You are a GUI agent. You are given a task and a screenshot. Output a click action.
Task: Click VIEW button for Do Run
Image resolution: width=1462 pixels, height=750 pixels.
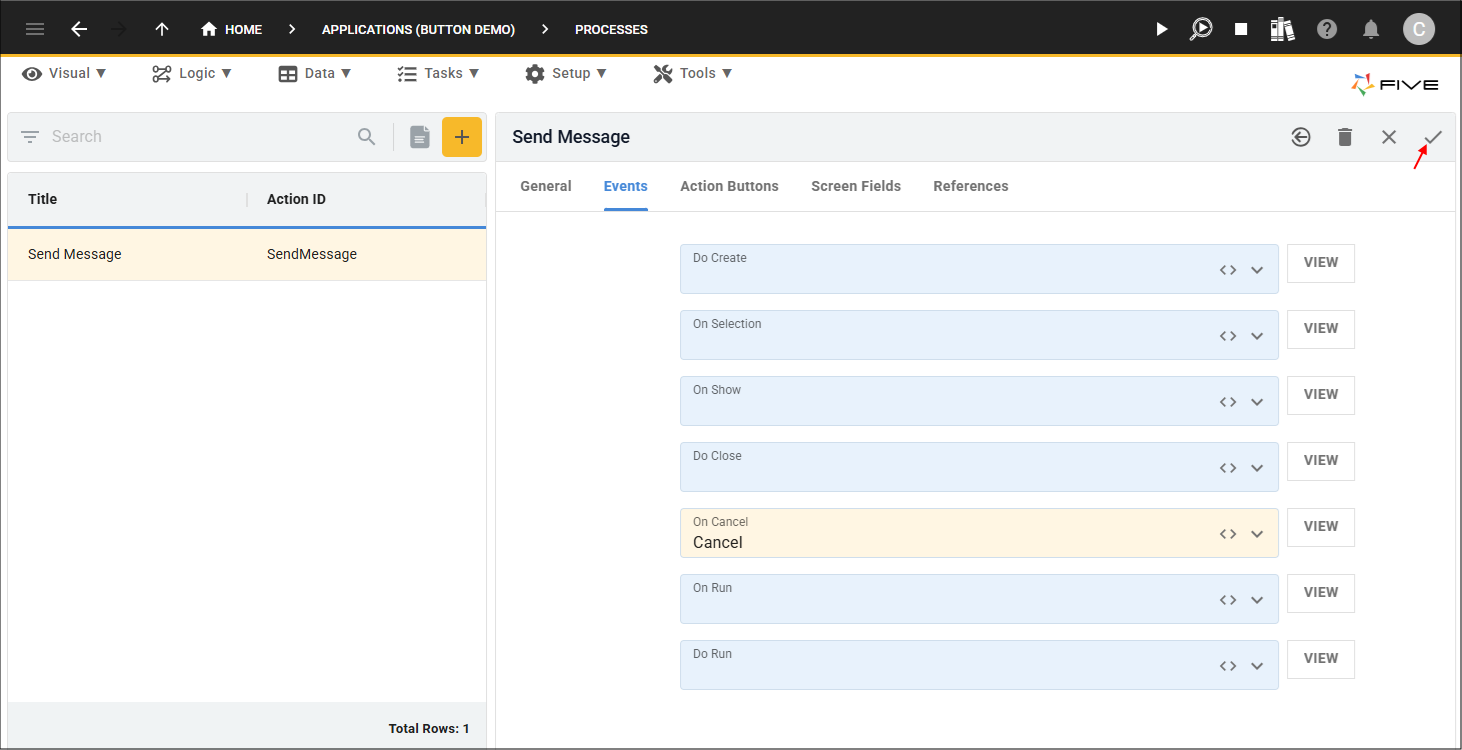[1321, 659]
